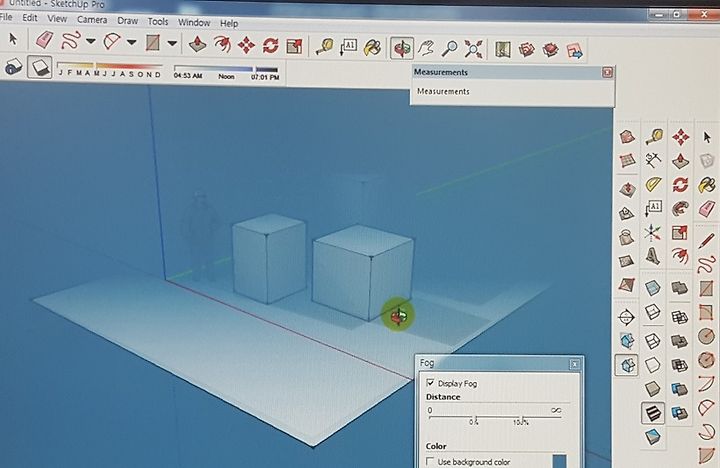Image resolution: width=720 pixels, height=468 pixels.
Task: Select the Protractor tool
Action: click(653, 184)
